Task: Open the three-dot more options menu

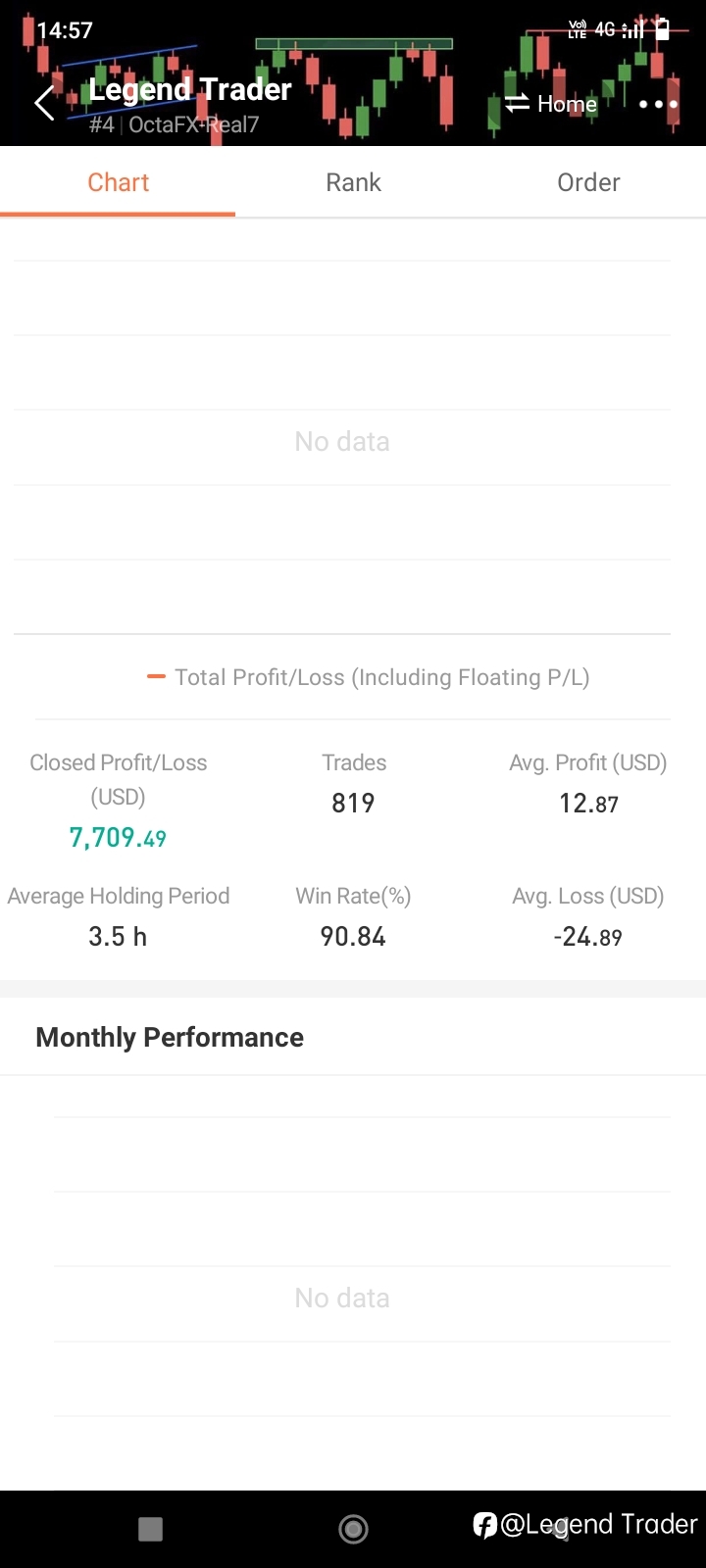Action: pos(658,104)
